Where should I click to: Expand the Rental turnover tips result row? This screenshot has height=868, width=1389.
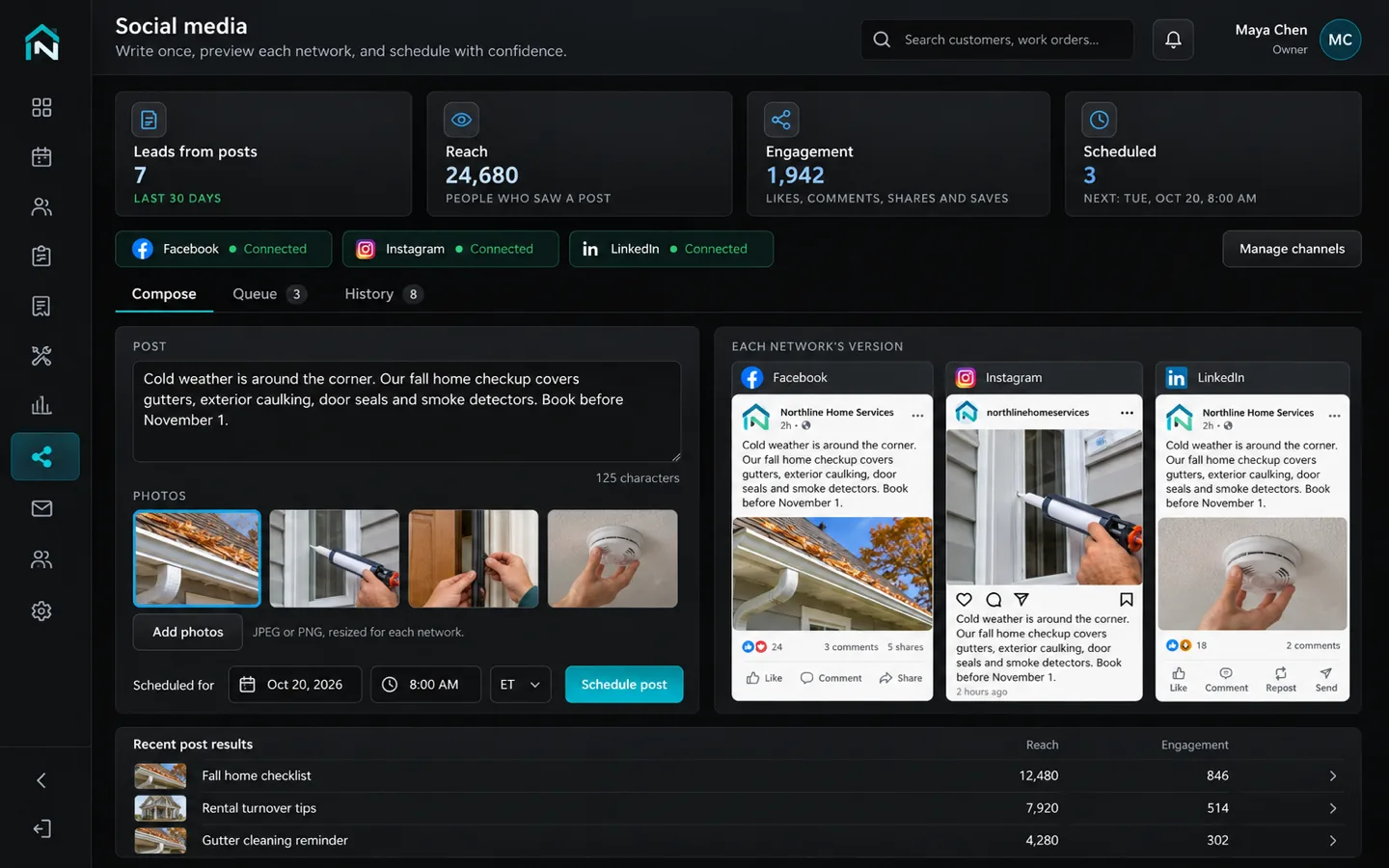click(x=738, y=808)
